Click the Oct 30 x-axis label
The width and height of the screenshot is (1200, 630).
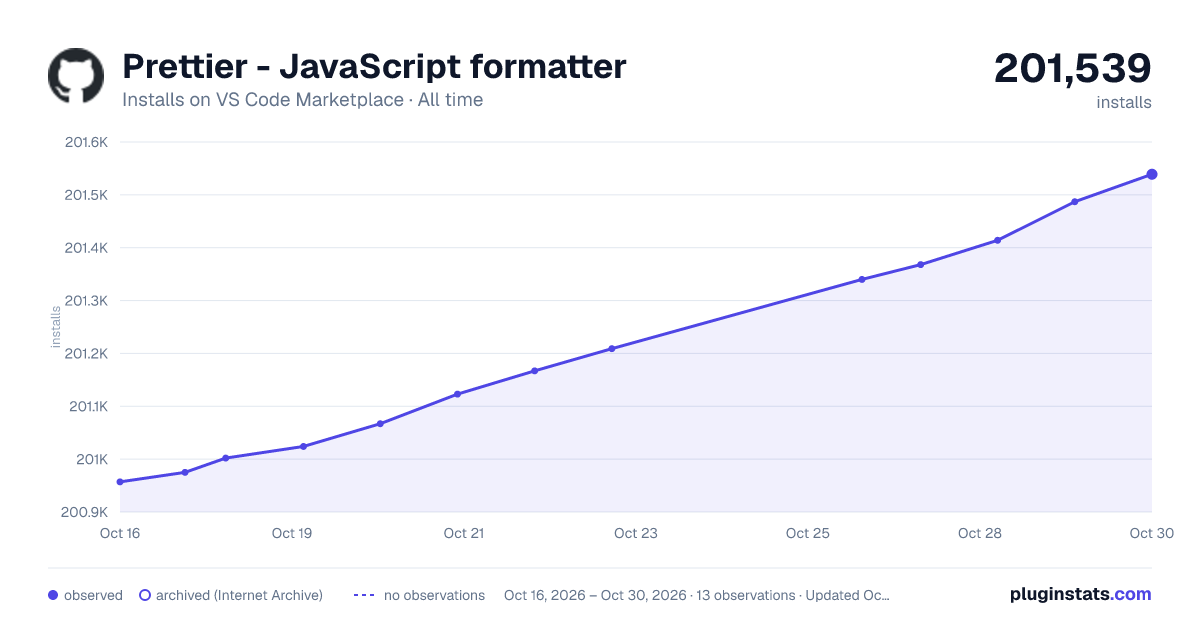pos(1150,533)
